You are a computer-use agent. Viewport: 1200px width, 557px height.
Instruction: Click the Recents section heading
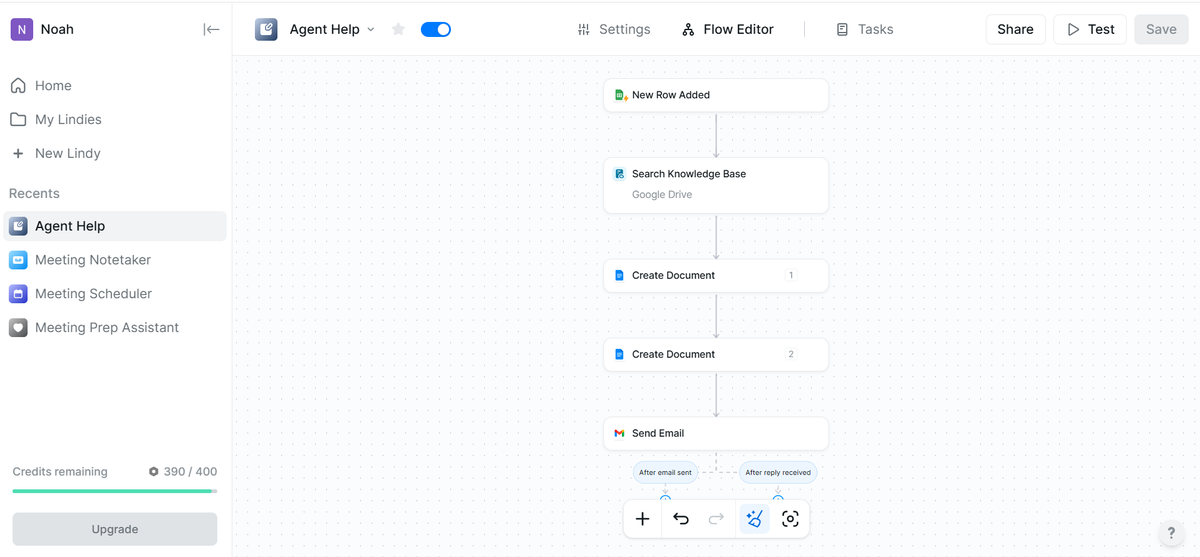pos(34,194)
